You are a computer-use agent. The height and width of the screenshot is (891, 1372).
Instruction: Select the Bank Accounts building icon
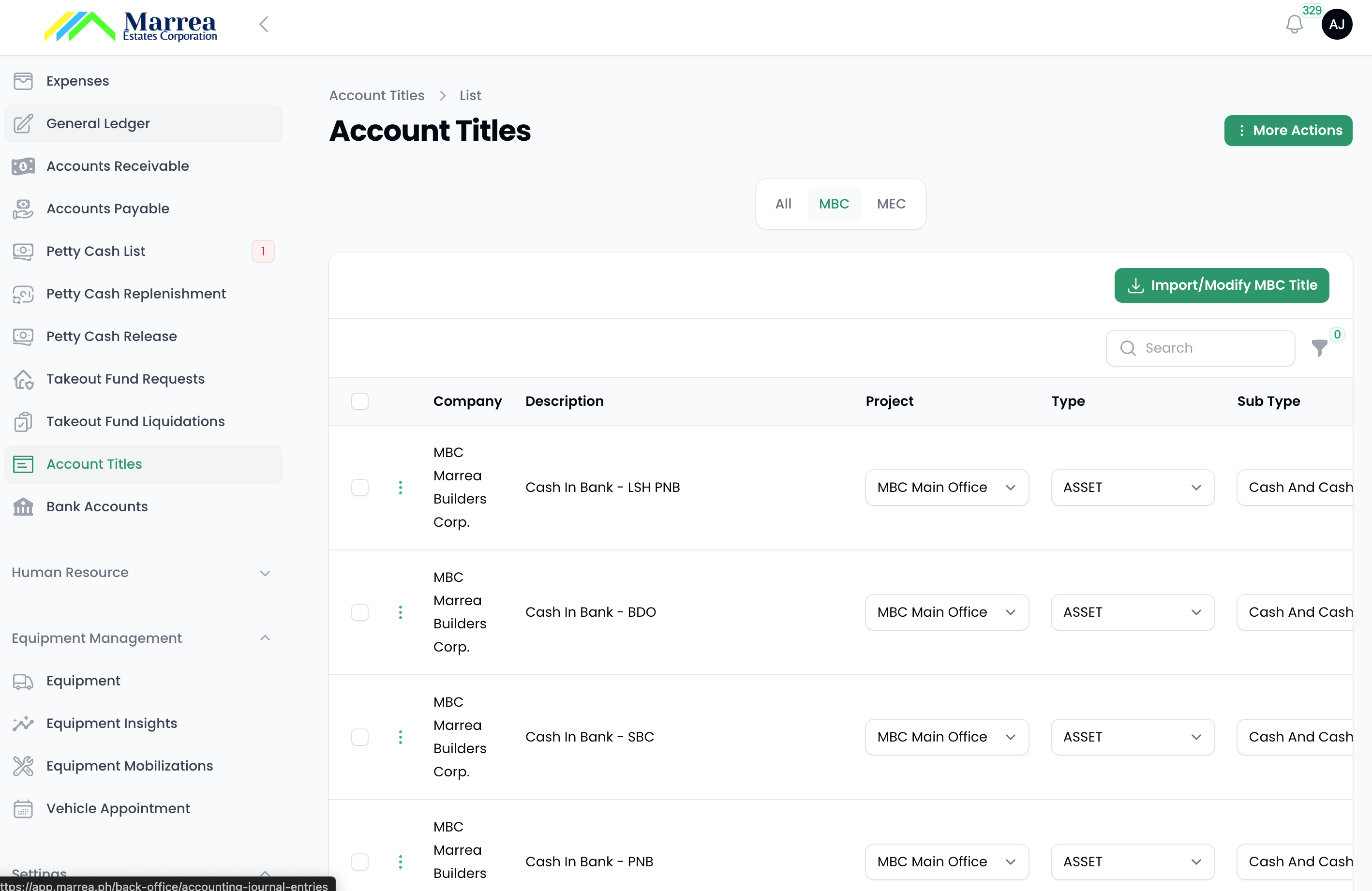click(23, 506)
